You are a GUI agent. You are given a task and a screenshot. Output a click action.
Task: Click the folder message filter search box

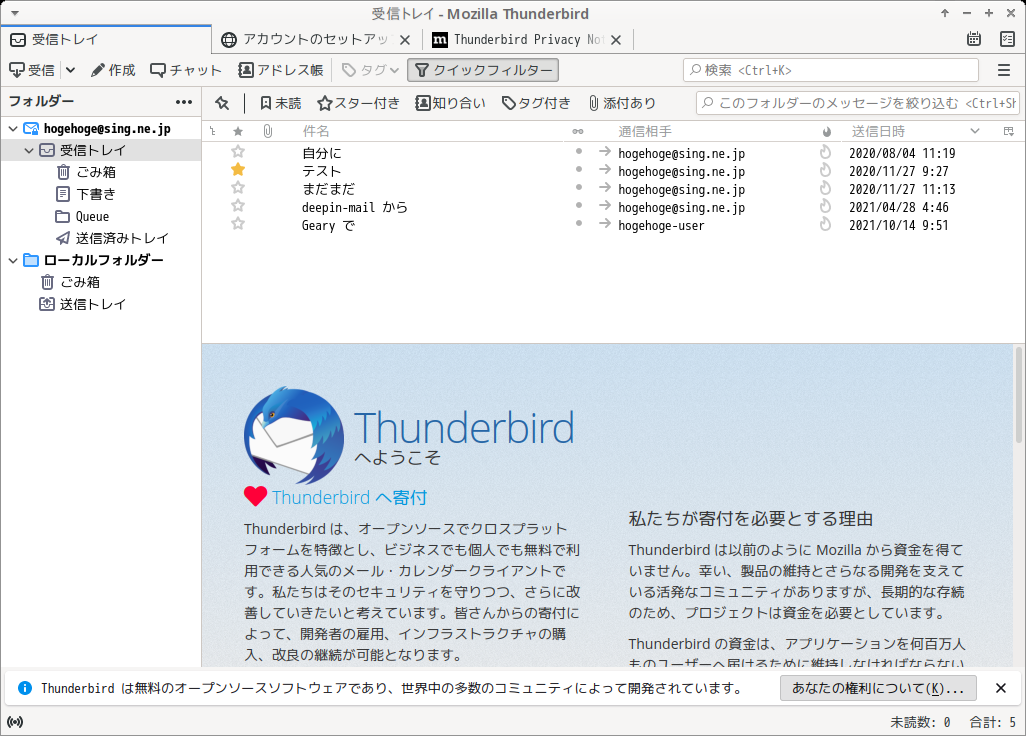click(857, 103)
